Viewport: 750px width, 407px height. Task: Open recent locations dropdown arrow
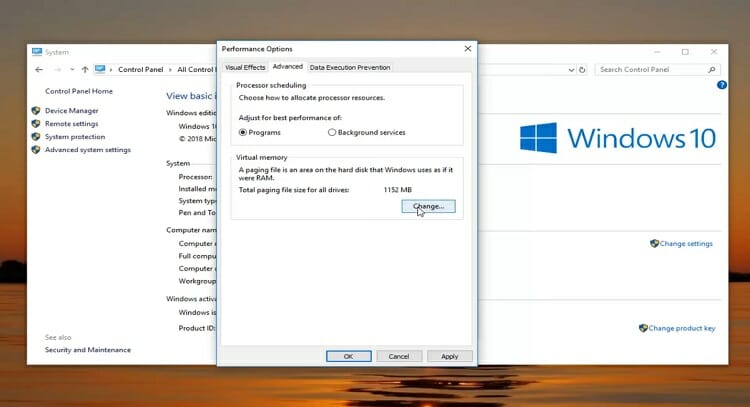72,69
